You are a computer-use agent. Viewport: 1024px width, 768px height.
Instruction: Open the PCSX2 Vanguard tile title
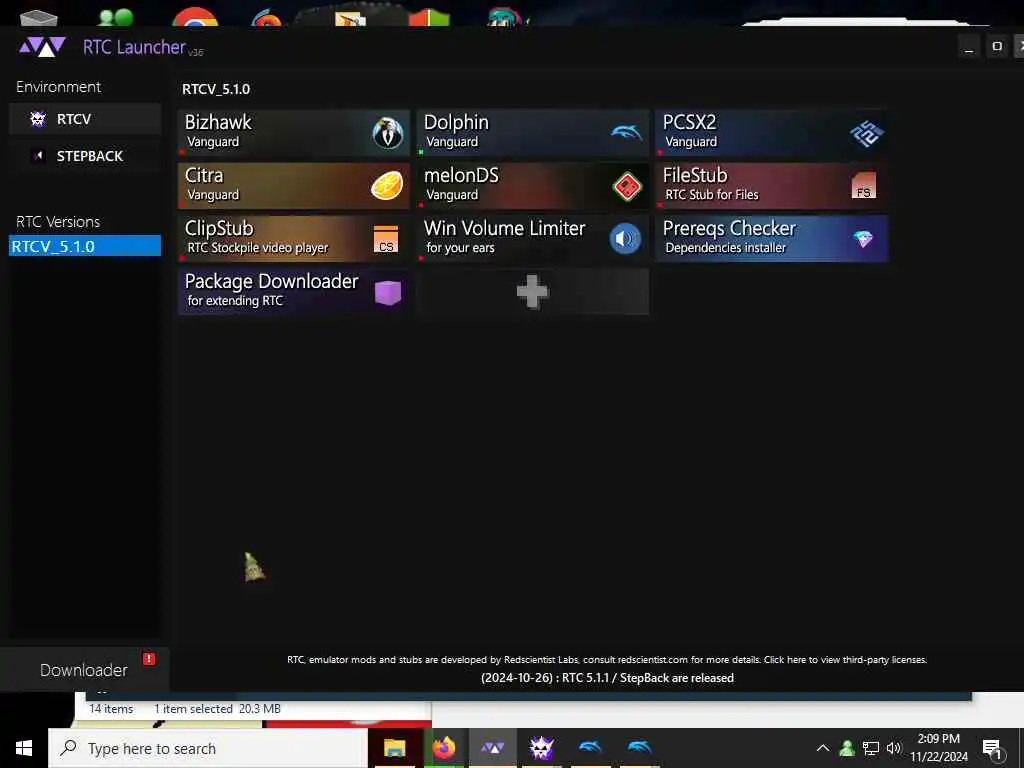coord(689,122)
